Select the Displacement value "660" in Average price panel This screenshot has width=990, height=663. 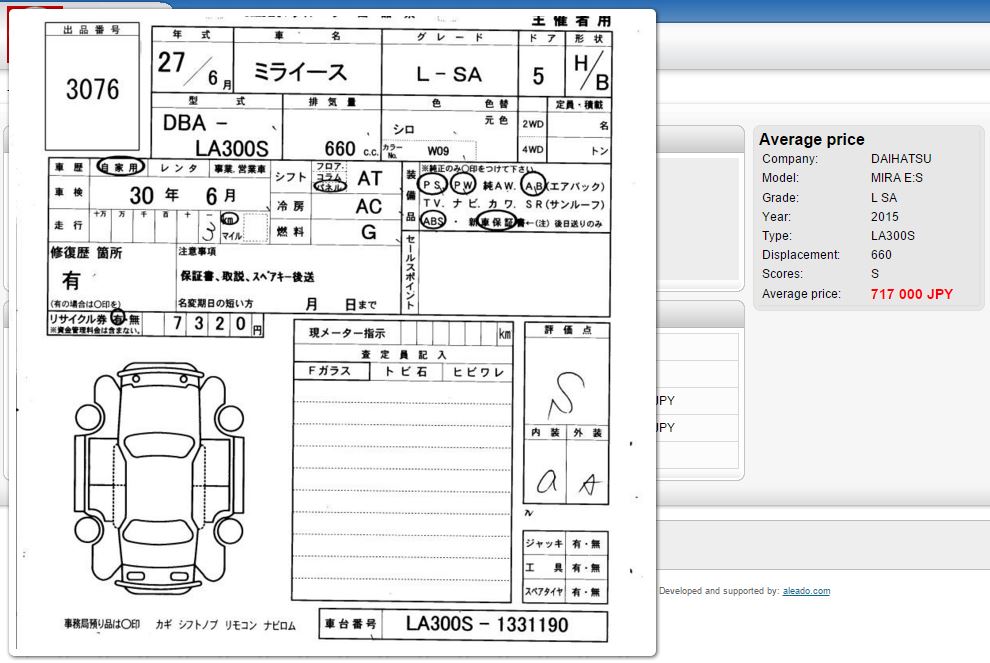pyautogui.click(x=881, y=254)
